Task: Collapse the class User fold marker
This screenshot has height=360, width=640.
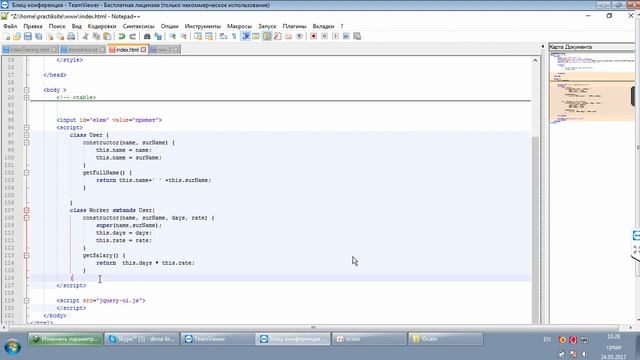Action: tap(27, 135)
